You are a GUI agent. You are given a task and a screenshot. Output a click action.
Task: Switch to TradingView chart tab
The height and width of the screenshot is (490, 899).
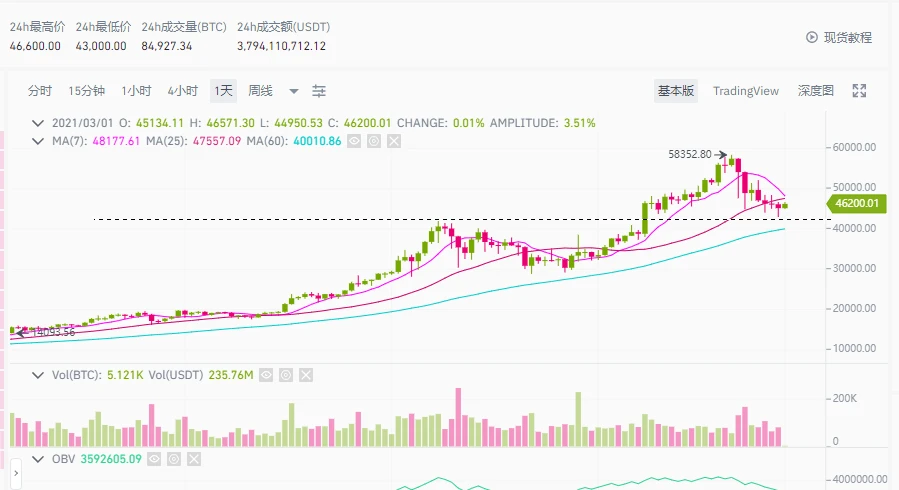tap(745, 91)
